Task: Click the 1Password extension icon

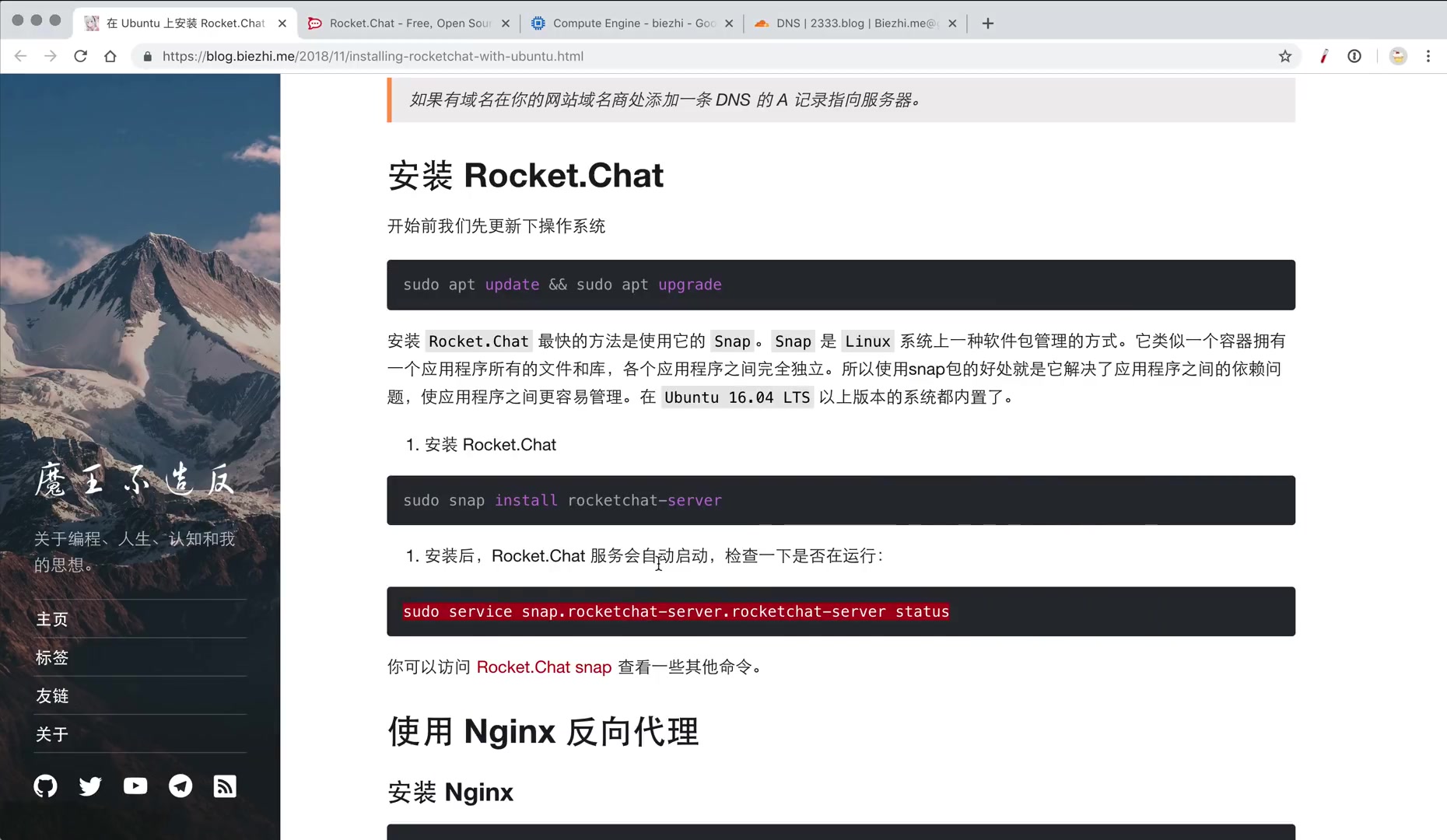Action: coord(1354,56)
